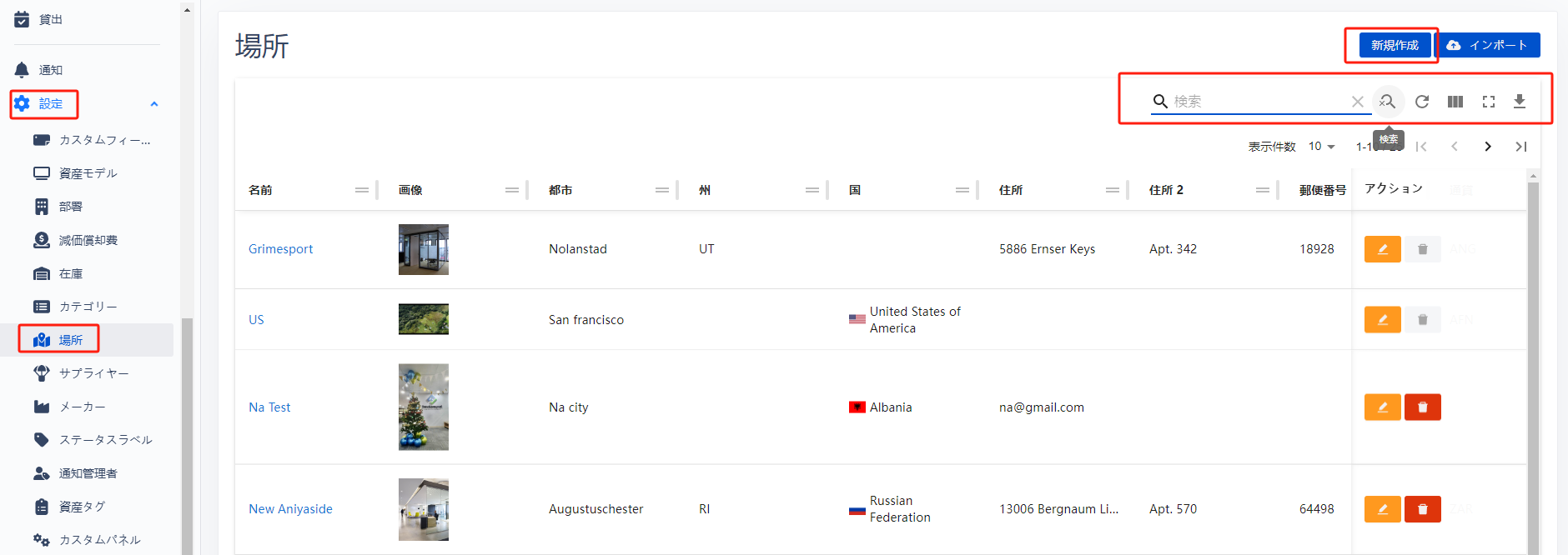1568x555 pixels.
Task: Jump to the last page
Action: tap(1521, 147)
